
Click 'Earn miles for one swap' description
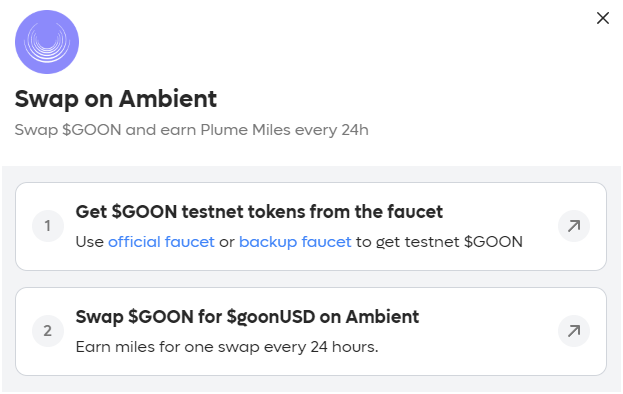pos(227,347)
